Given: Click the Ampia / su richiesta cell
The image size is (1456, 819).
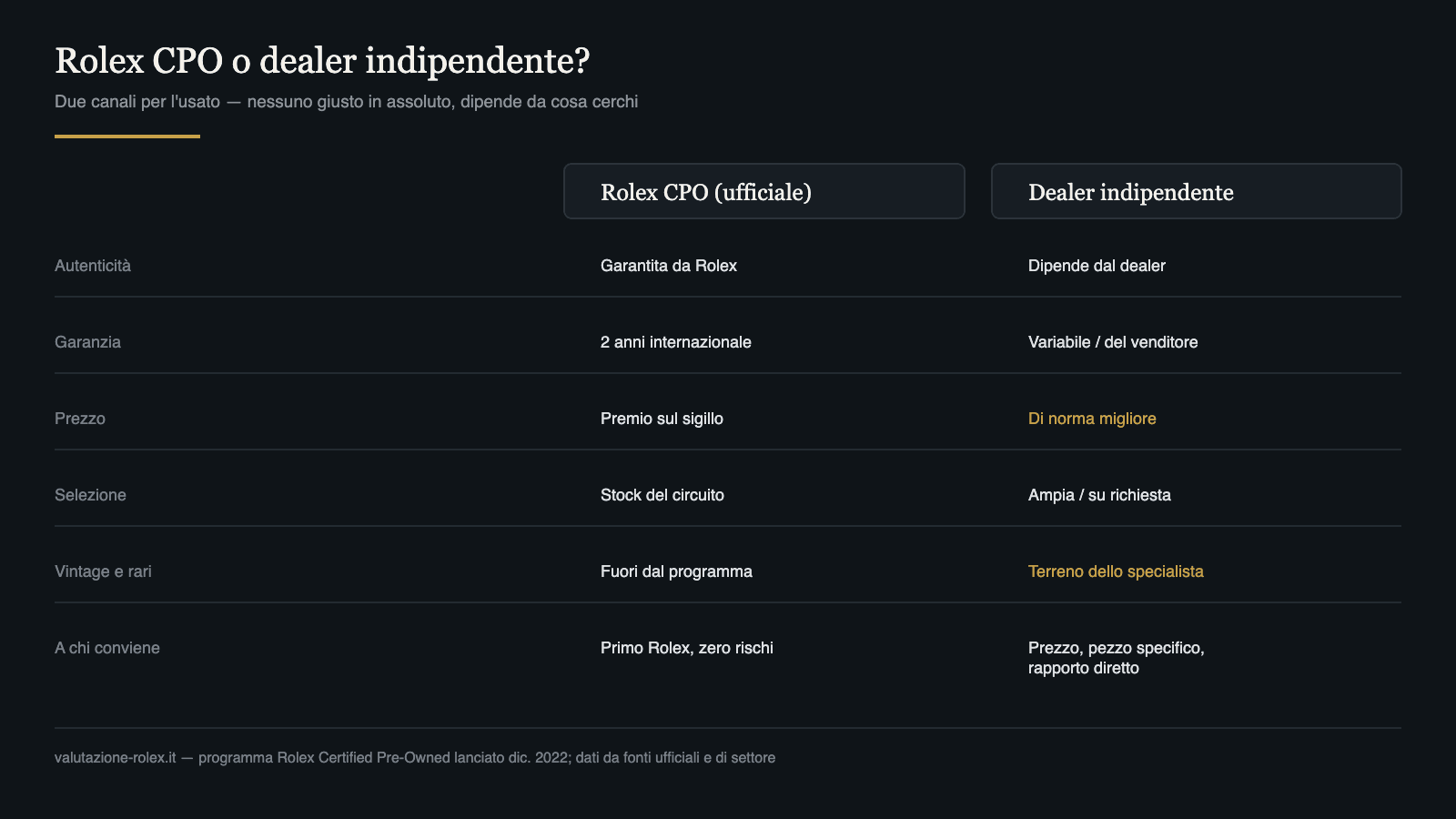Looking at the screenshot, I should [1099, 495].
